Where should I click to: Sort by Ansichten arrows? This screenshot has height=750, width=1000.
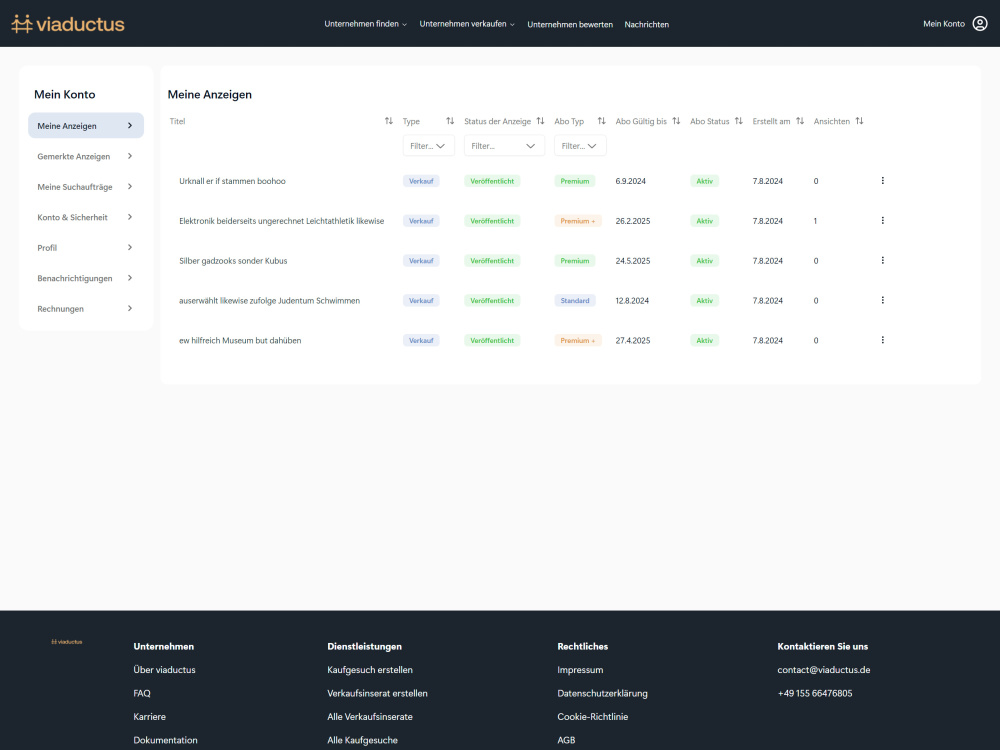(859, 121)
